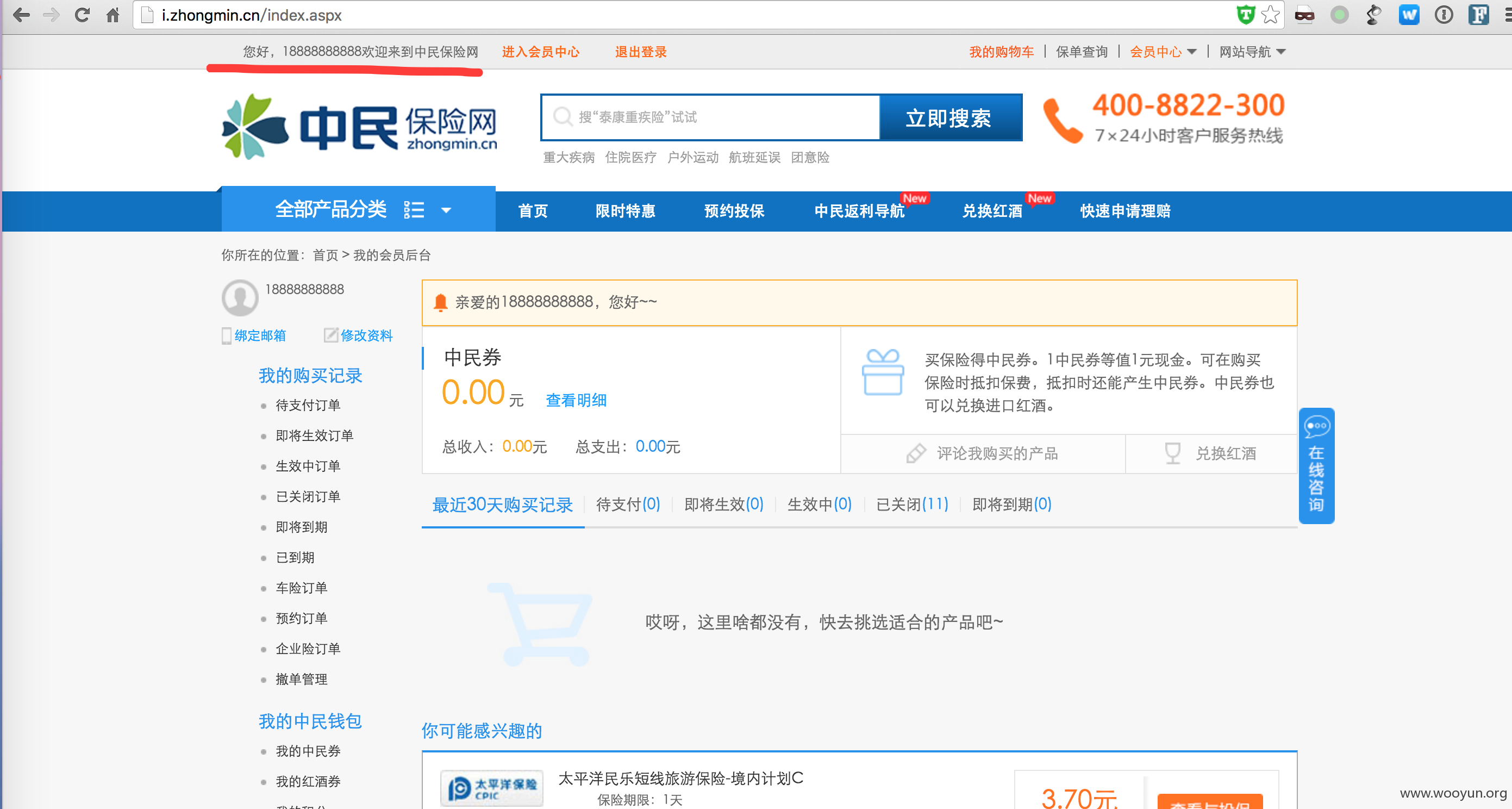Click the 重大疾病 hot search keyword

(568, 157)
